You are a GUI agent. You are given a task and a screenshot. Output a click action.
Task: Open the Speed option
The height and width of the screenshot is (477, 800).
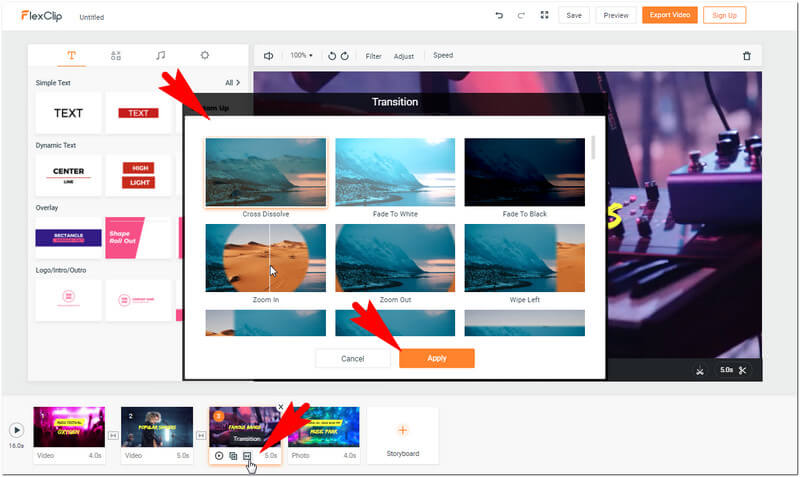tap(443, 55)
